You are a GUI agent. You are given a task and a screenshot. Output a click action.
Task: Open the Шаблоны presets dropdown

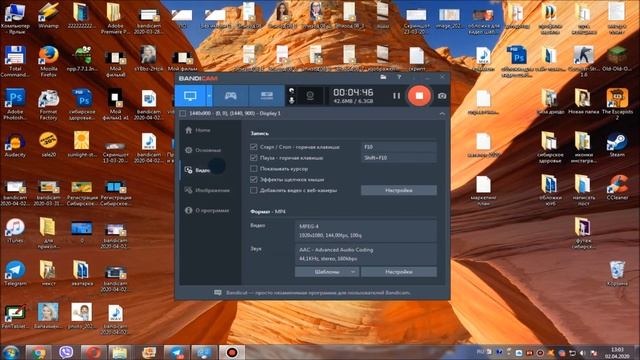[x=327, y=272]
